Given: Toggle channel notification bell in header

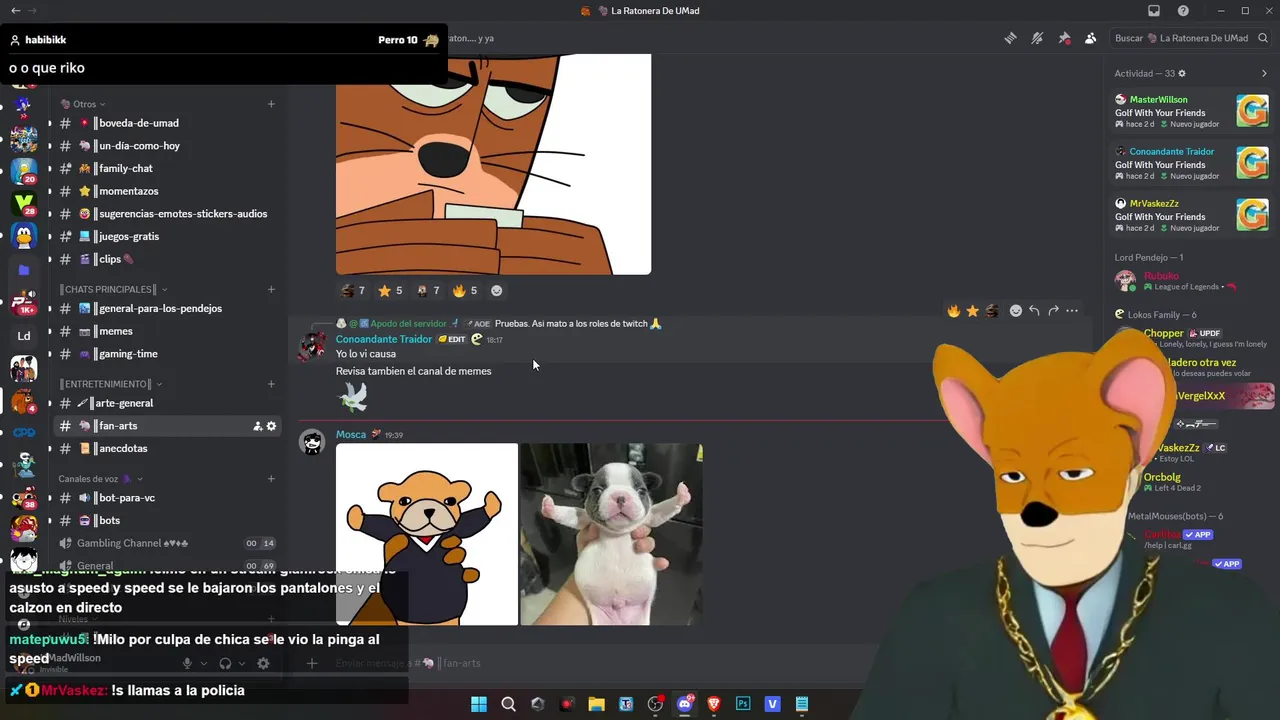Looking at the screenshot, I should pos(1037,38).
